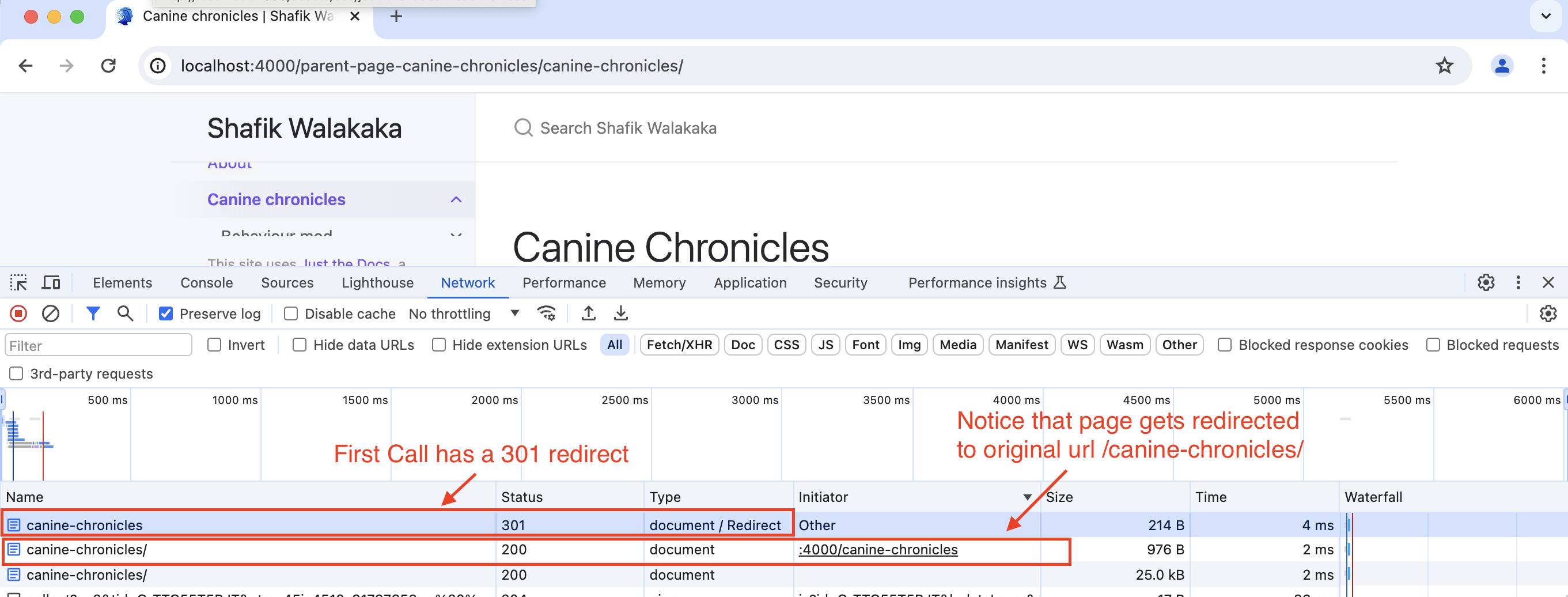The height and width of the screenshot is (597, 1568).
Task: Open a new browser tab
Action: coord(396,16)
